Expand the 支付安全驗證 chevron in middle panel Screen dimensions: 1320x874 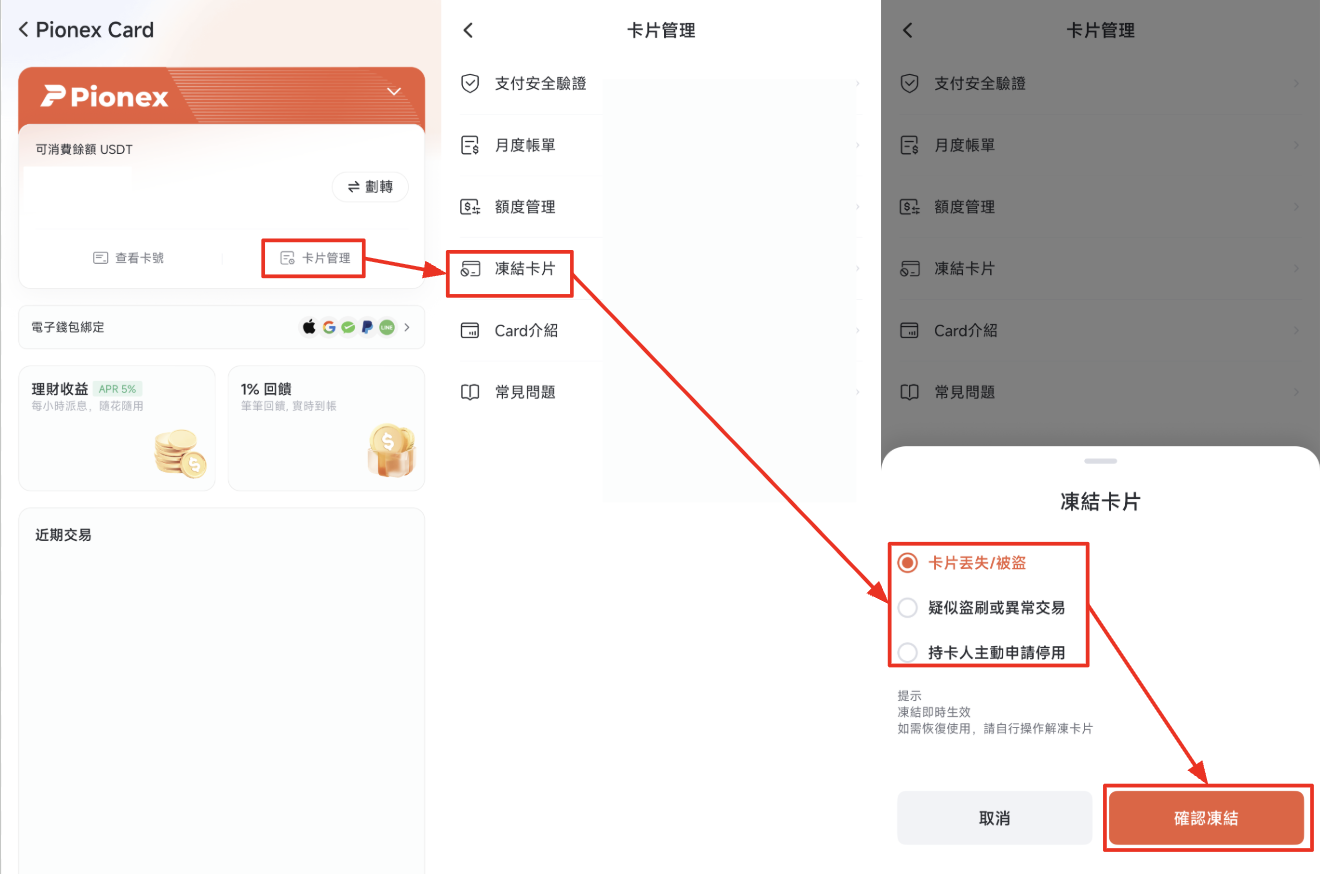click(858, 84)
